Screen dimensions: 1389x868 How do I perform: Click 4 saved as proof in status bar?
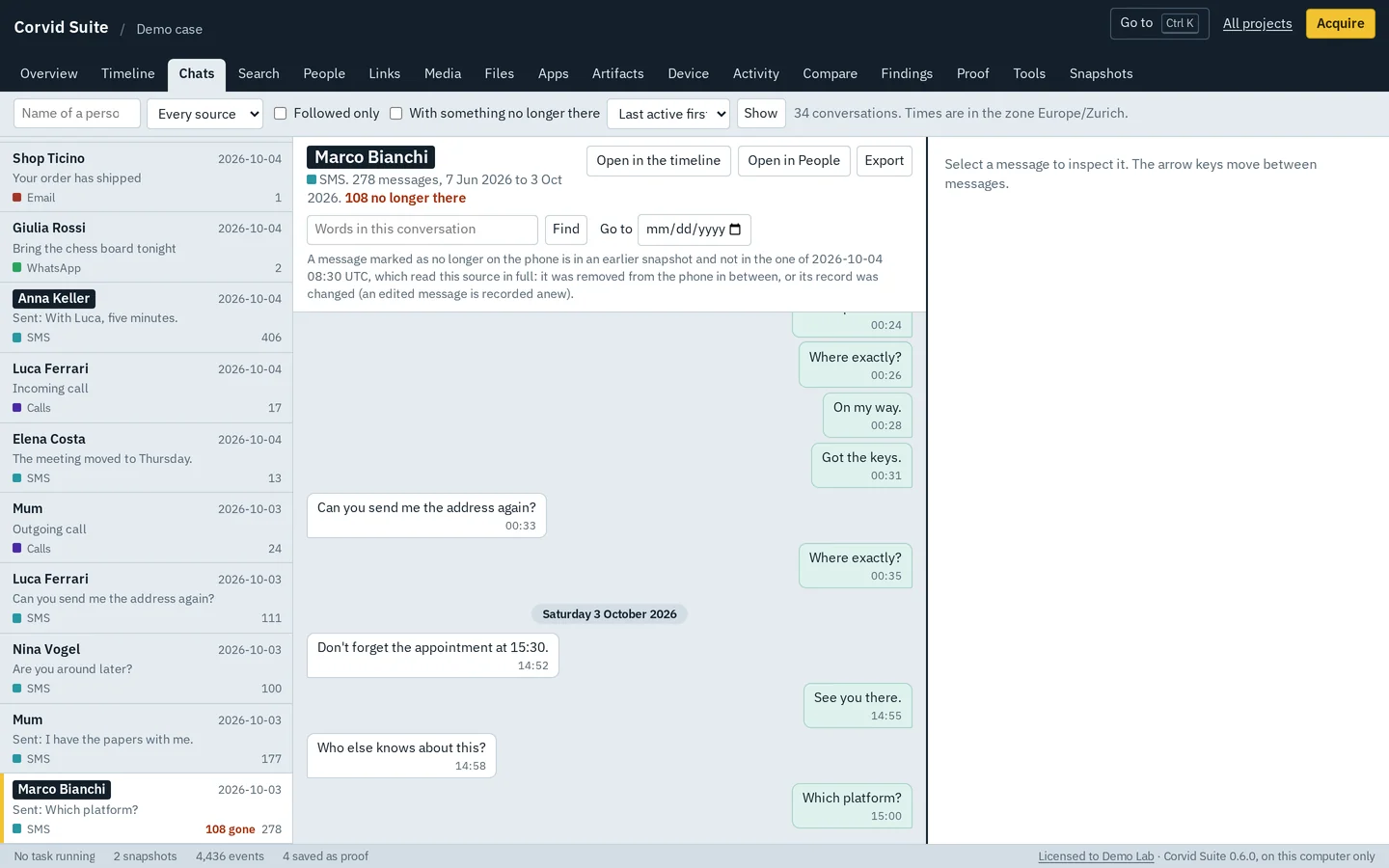(325, 856)
